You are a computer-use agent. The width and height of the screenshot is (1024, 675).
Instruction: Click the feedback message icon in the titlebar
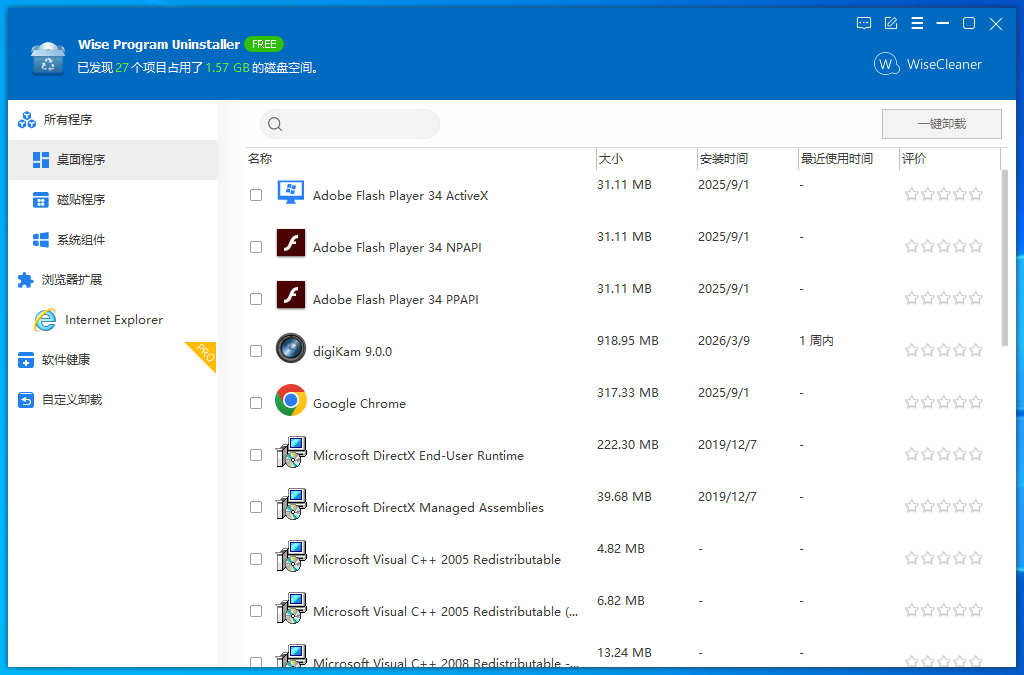coord(863,23)
